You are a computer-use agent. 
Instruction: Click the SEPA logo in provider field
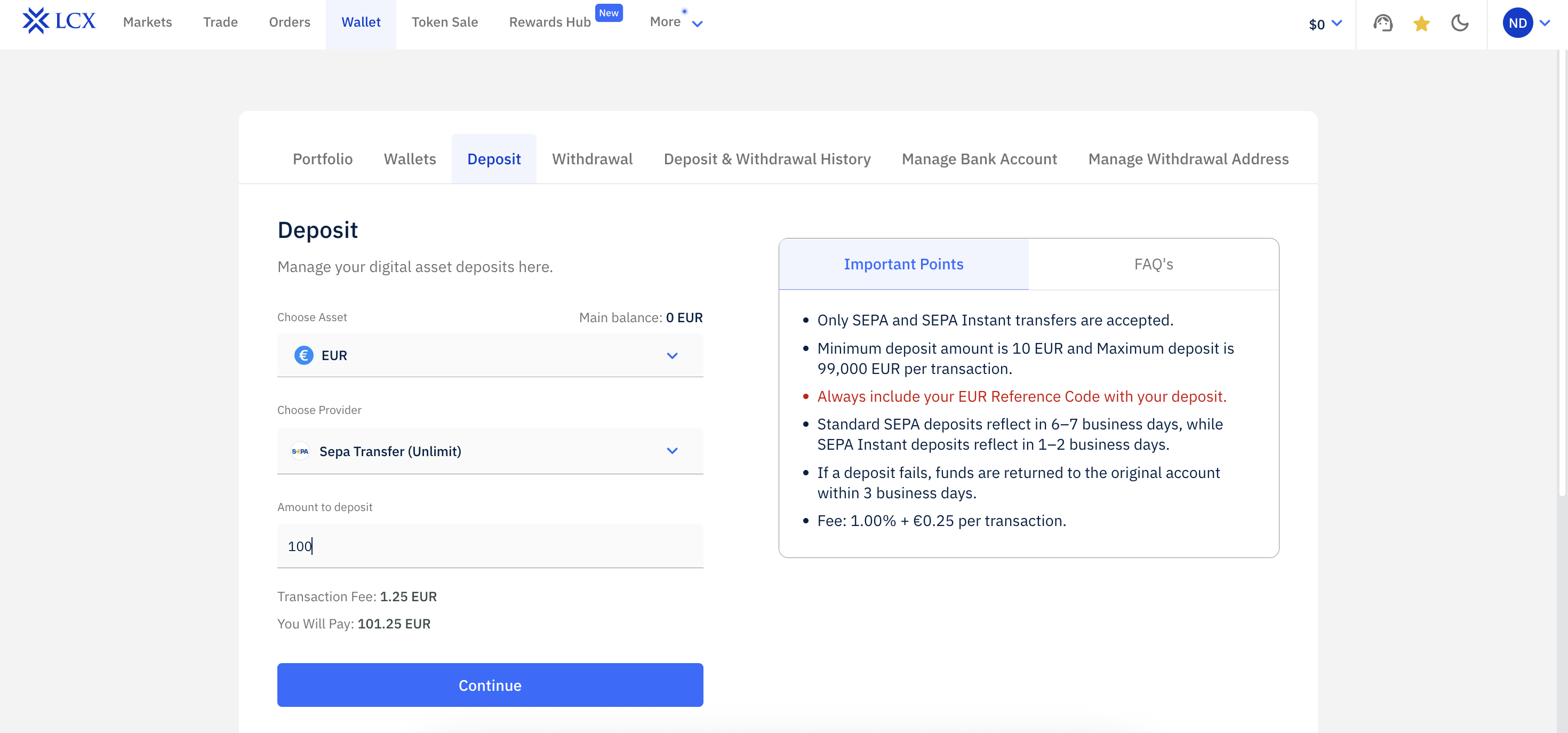pos(300,451)
